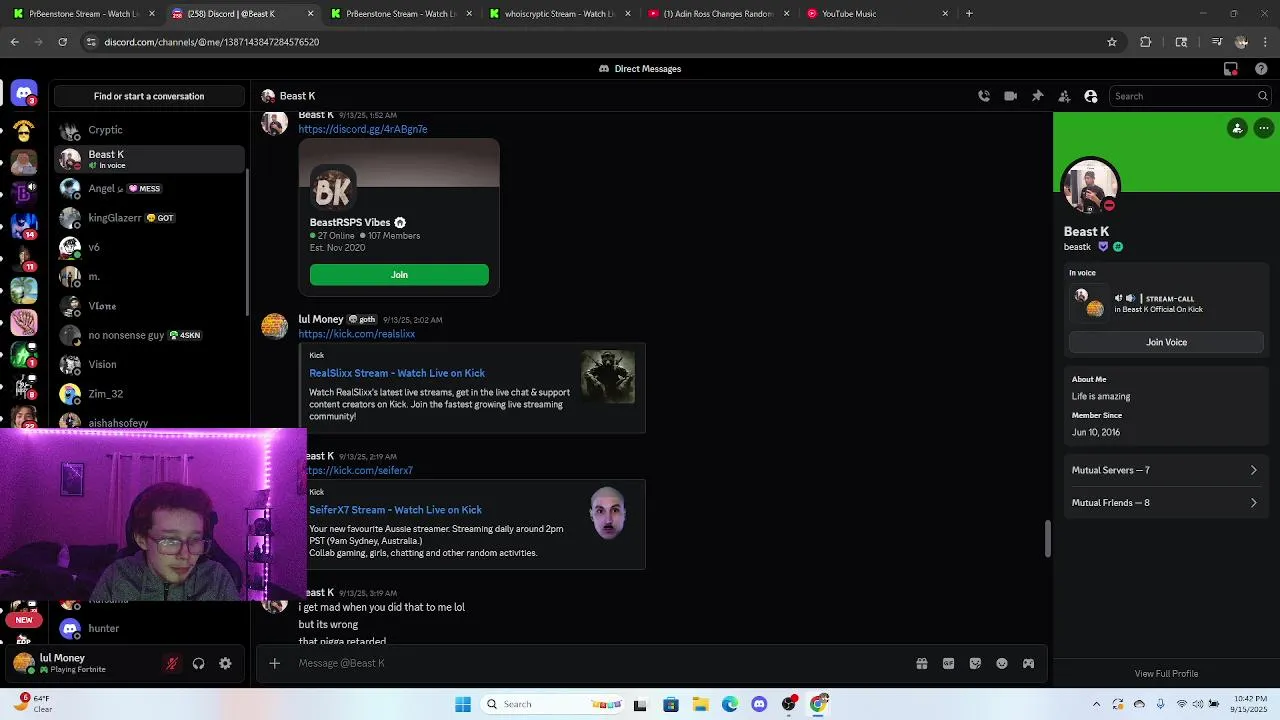The image size is (1280, 720).
Task: Go back in browser history
Action: click(15, 42)
